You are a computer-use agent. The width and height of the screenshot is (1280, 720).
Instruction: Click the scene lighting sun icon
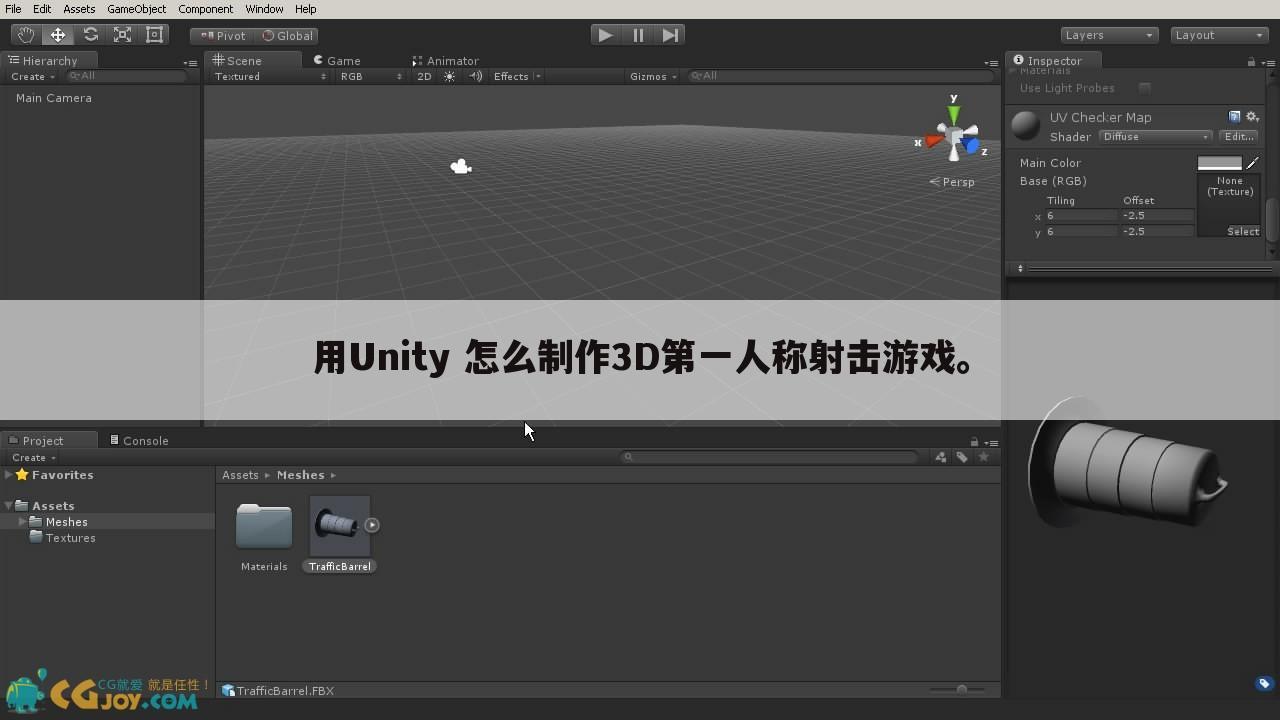click(x=449, y=76)
